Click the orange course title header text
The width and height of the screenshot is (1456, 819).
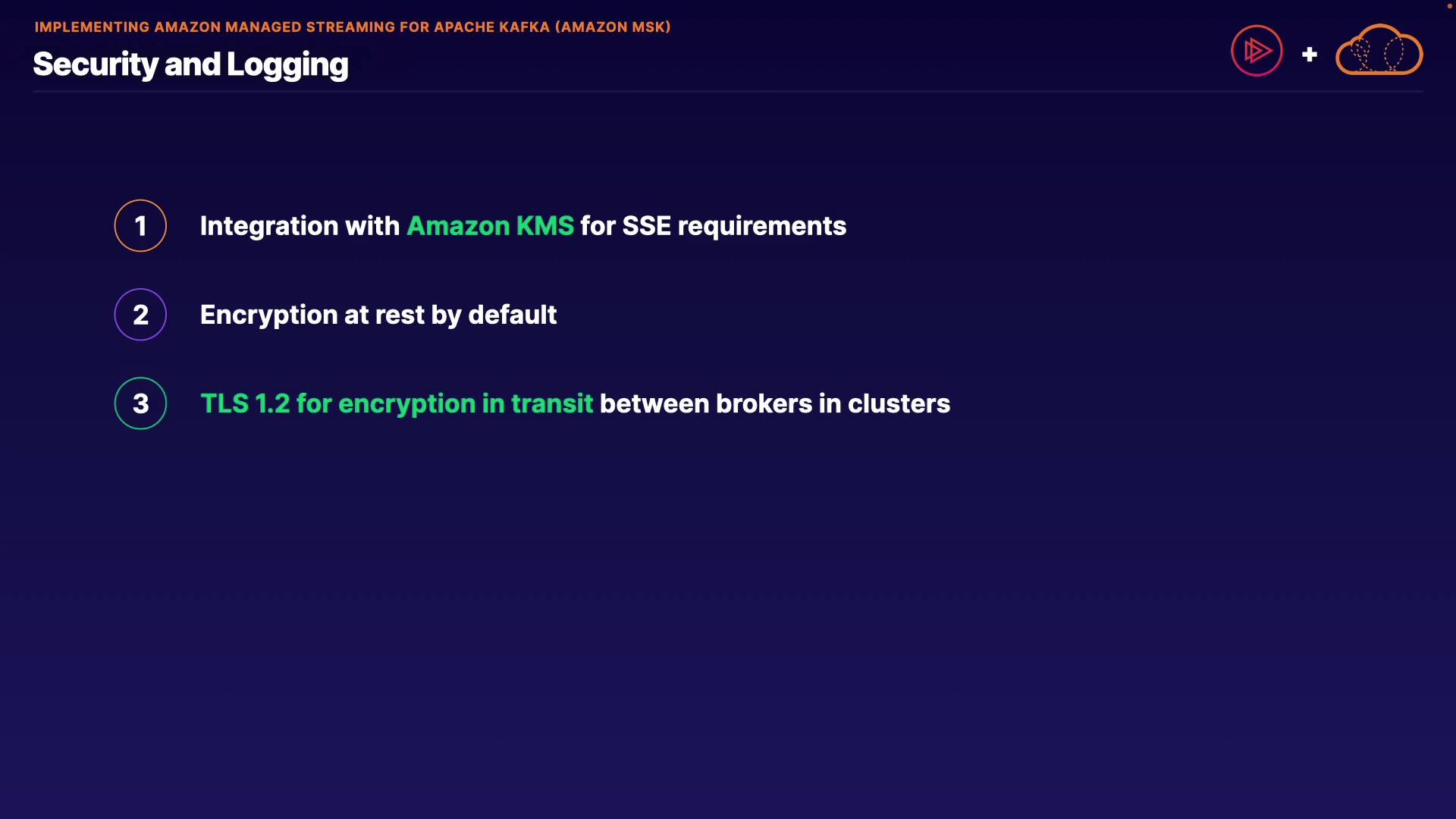(x=352, y=27)
